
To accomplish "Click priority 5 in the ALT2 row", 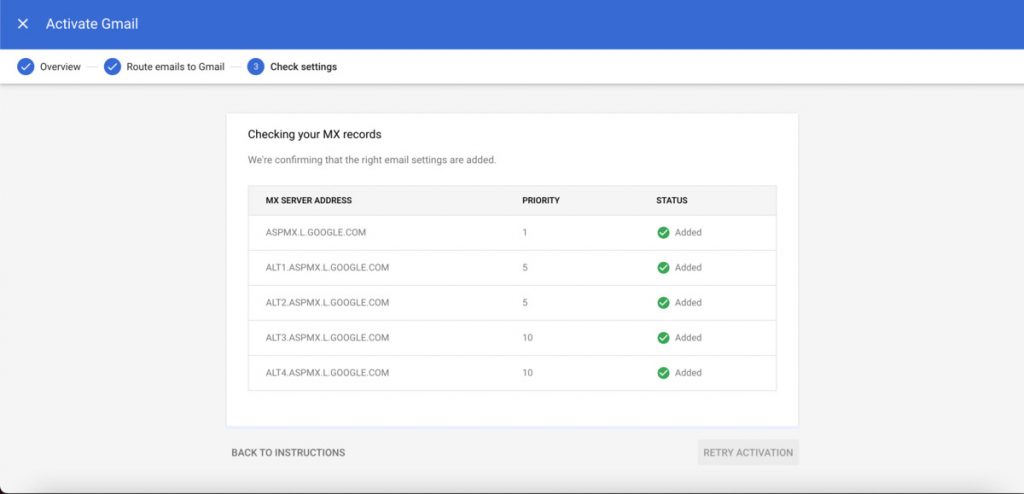I will 525,303.
